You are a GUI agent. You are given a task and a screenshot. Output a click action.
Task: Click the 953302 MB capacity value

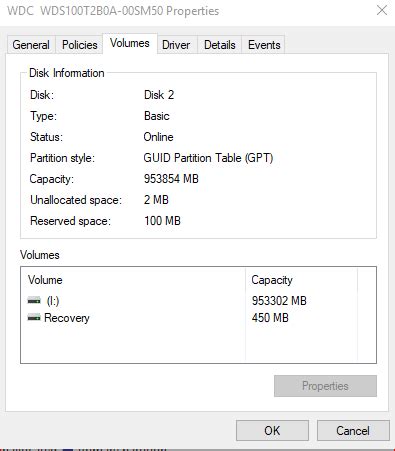[279, 301]
